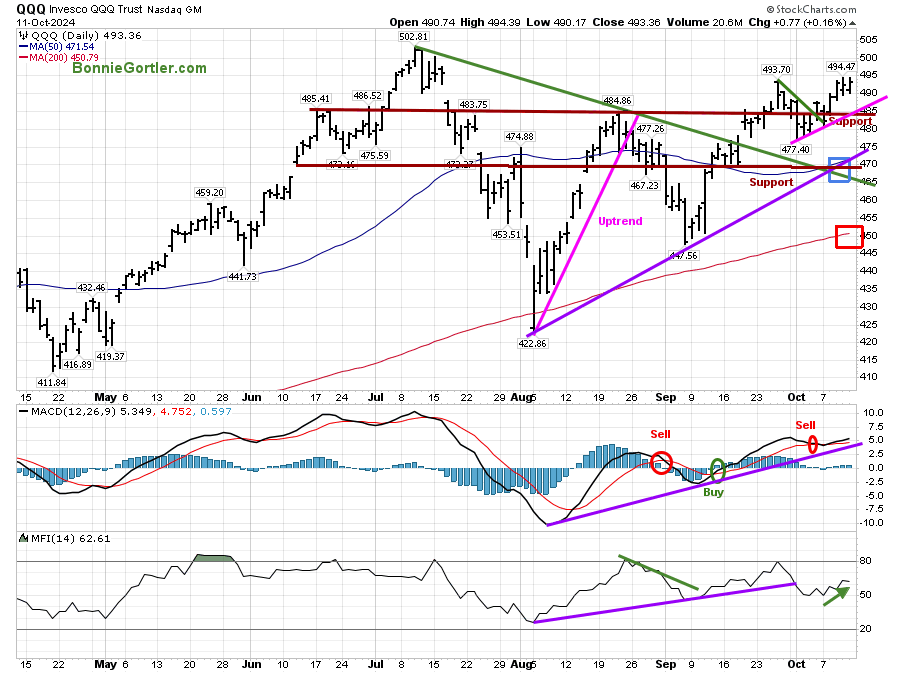Screen dimensions: 900x673
Task: Click the StockCharts.com copyright label
Action: click(812, 9)
